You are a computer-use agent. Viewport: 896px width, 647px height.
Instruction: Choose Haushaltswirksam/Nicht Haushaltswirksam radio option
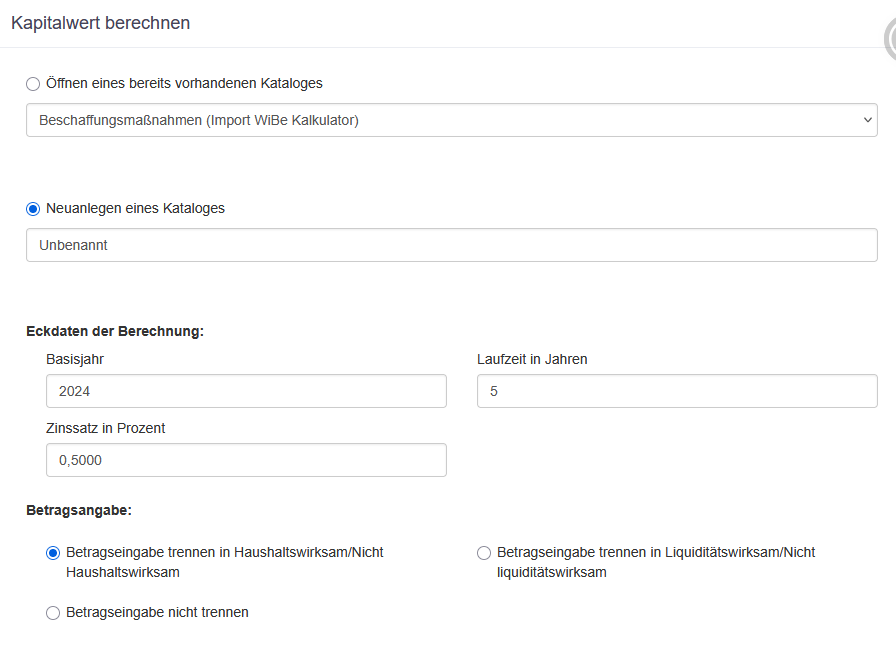[53, 553]
